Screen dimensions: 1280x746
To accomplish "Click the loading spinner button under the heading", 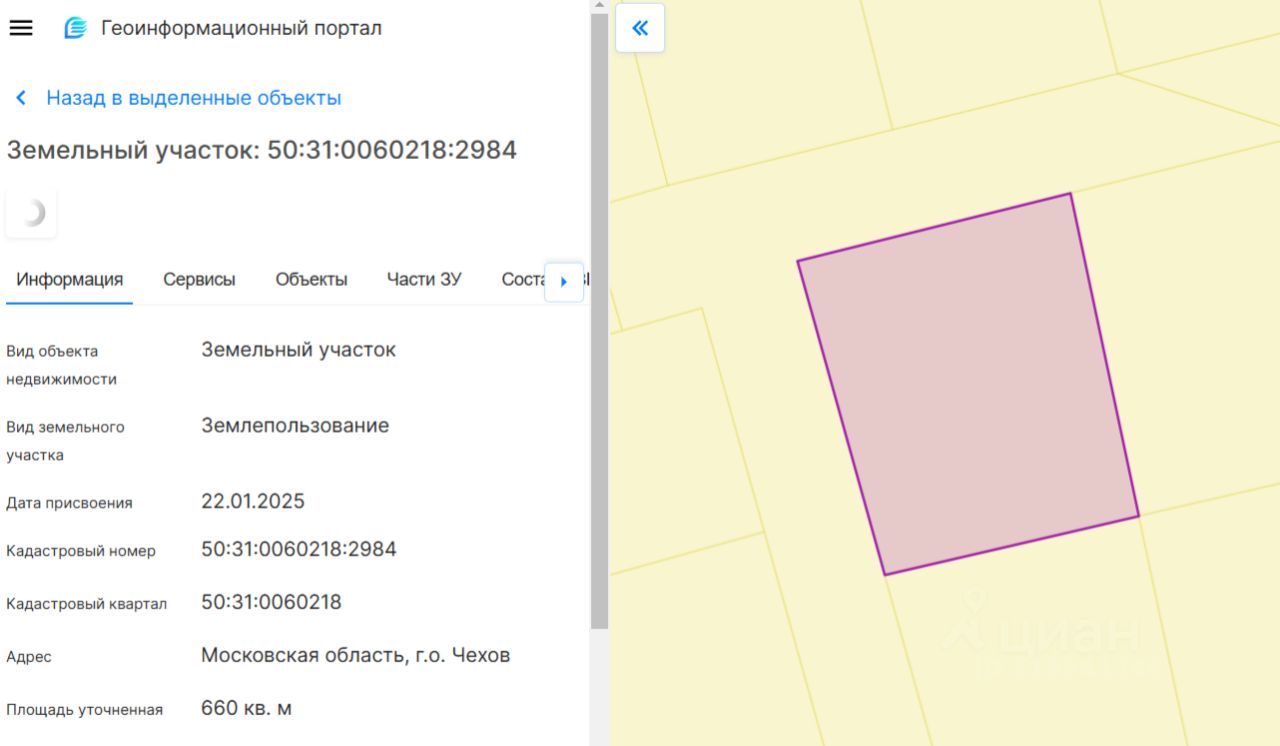I will [x=31, y=213].
